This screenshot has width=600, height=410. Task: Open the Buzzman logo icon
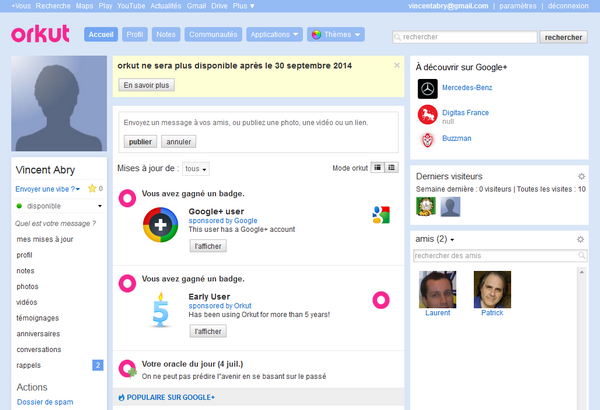point(427,140)
